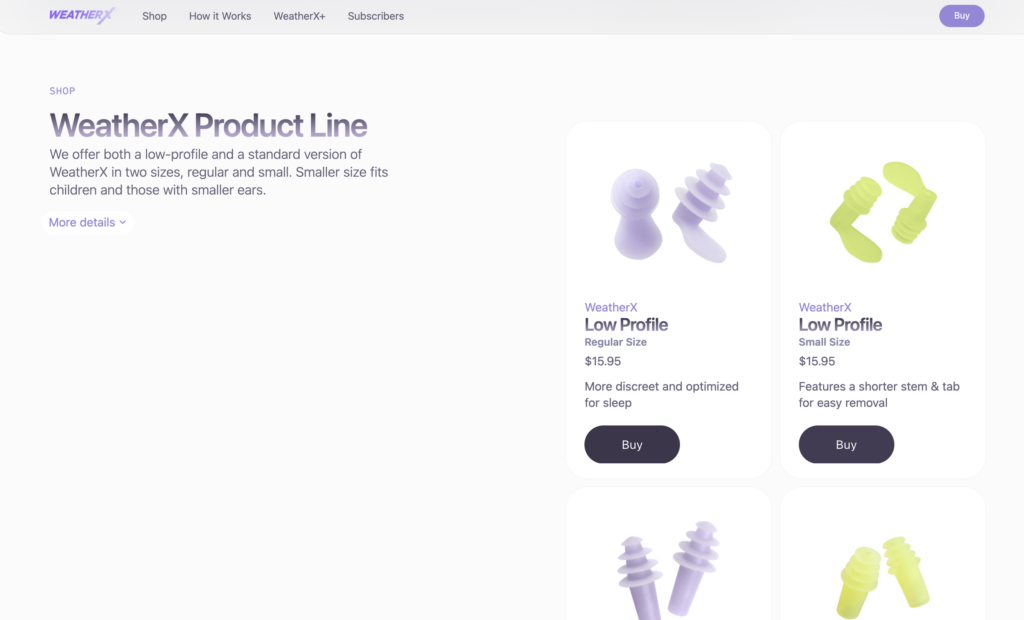Screen dimensions: 1024x620
Task: Click the WeatherX Product Line heading
Action: pyautogui.click(x=208, y=126)
